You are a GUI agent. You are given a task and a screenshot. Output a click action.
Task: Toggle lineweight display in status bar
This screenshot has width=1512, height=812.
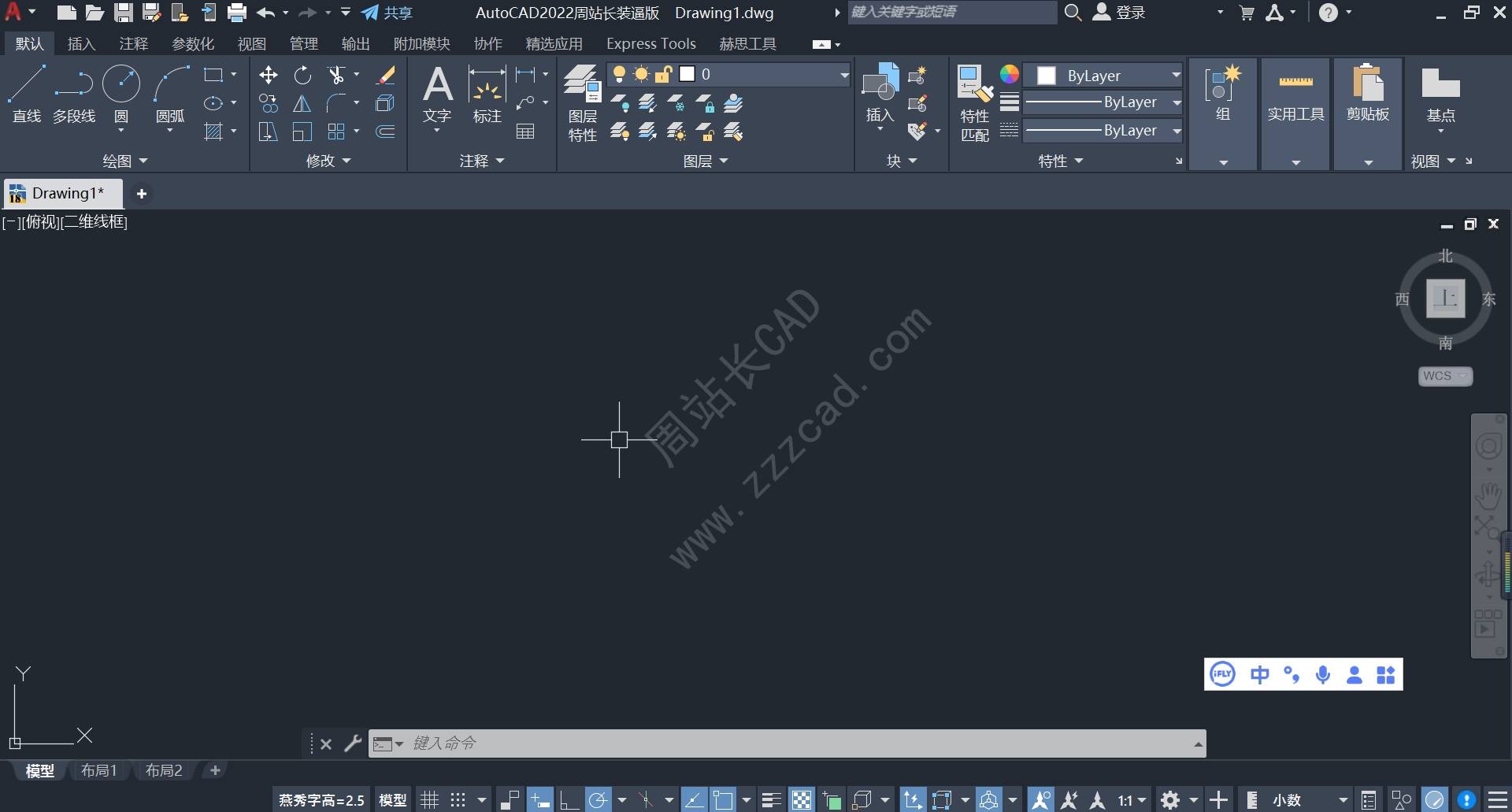pyautogui.click(x=772, y=800)
